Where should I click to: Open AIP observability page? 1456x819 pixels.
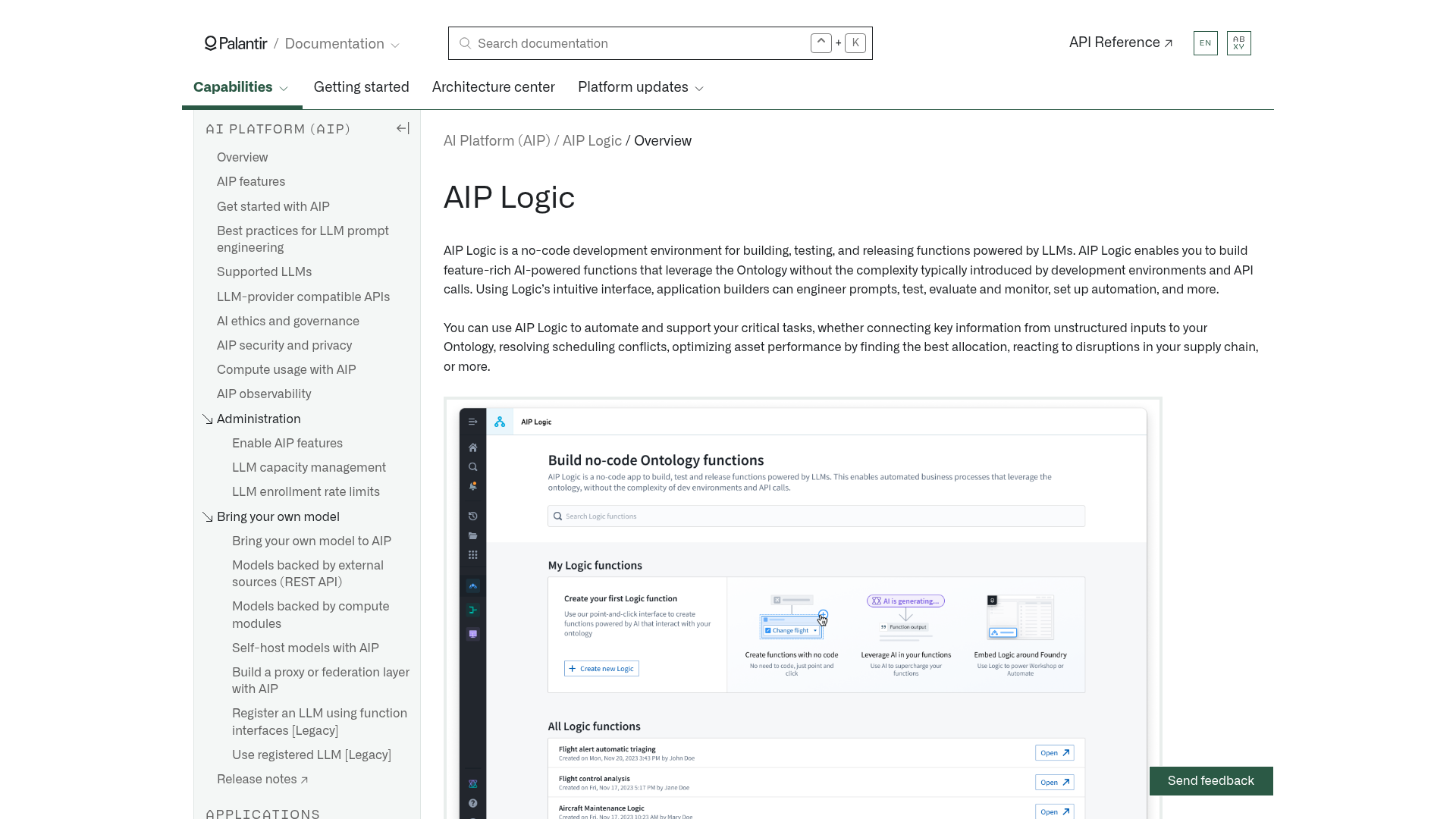point(264,394)
